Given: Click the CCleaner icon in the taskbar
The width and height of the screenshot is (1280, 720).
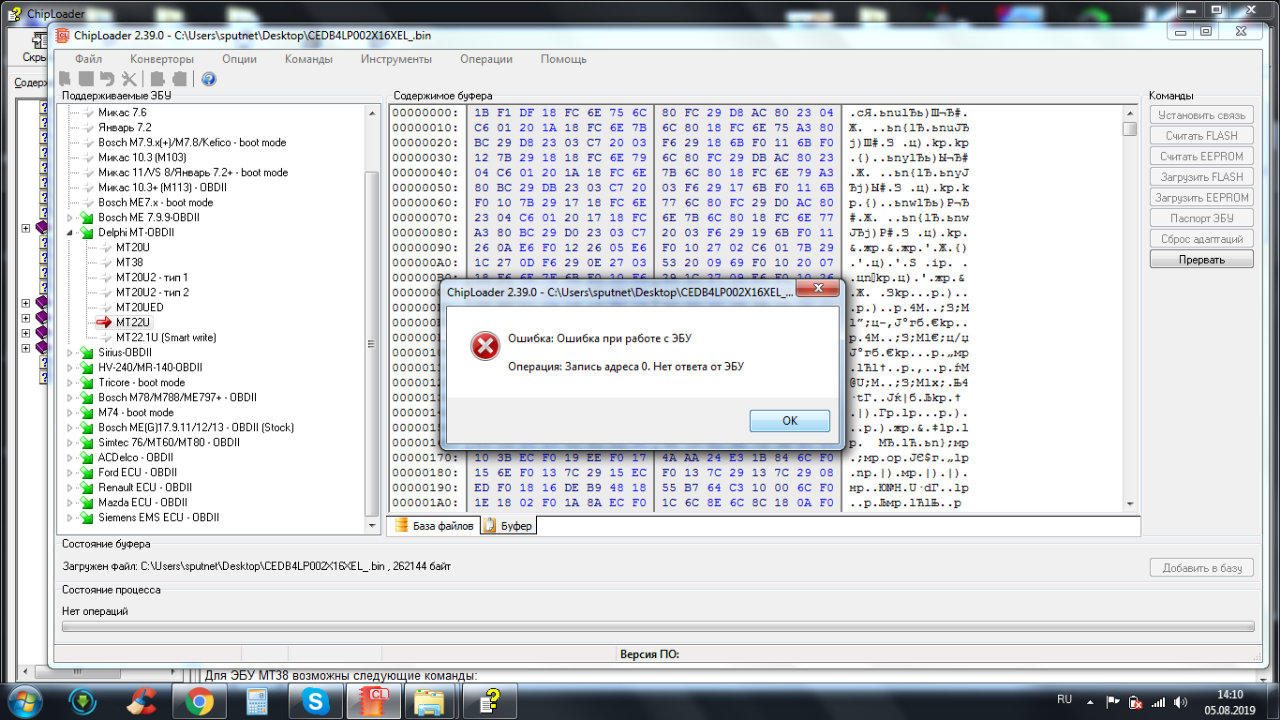Looking at the screenshot, I should pyautogui.click(x=140, y=701).
